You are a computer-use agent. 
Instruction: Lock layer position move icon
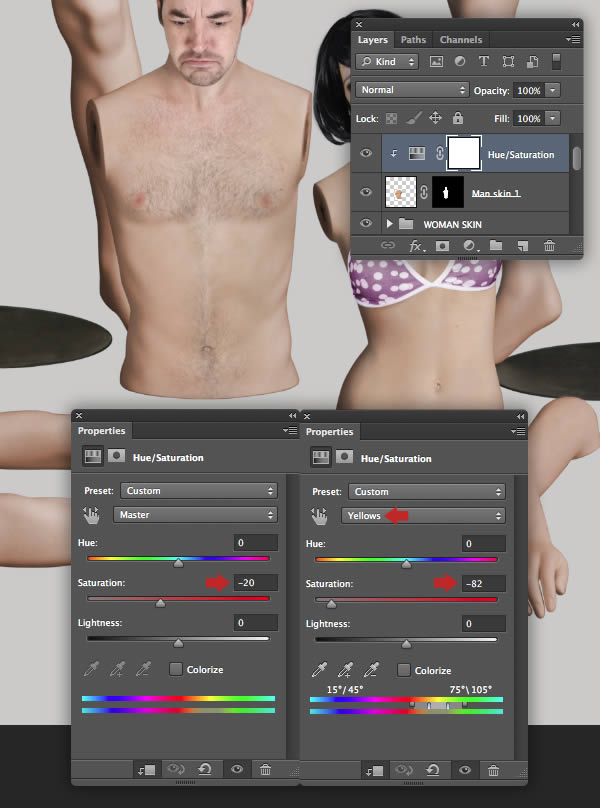click(436, 119)
